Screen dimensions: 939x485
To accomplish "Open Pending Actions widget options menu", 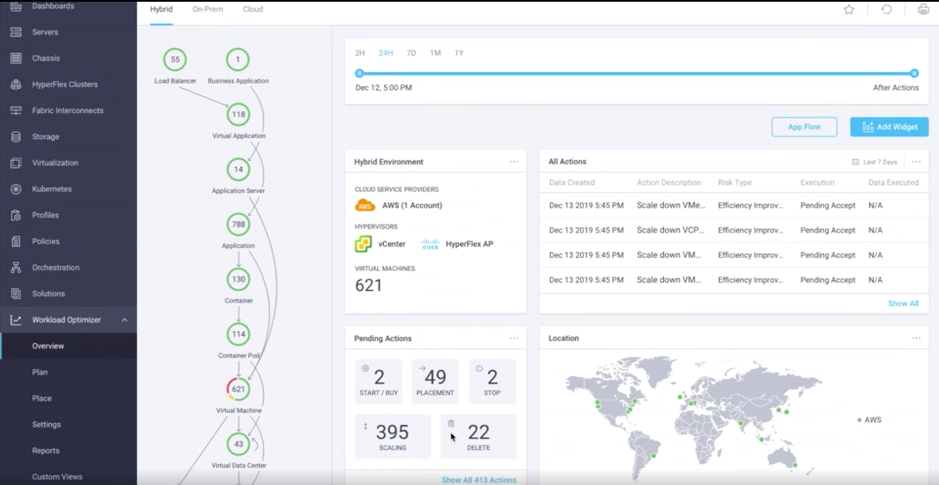I will coord(514,338).
